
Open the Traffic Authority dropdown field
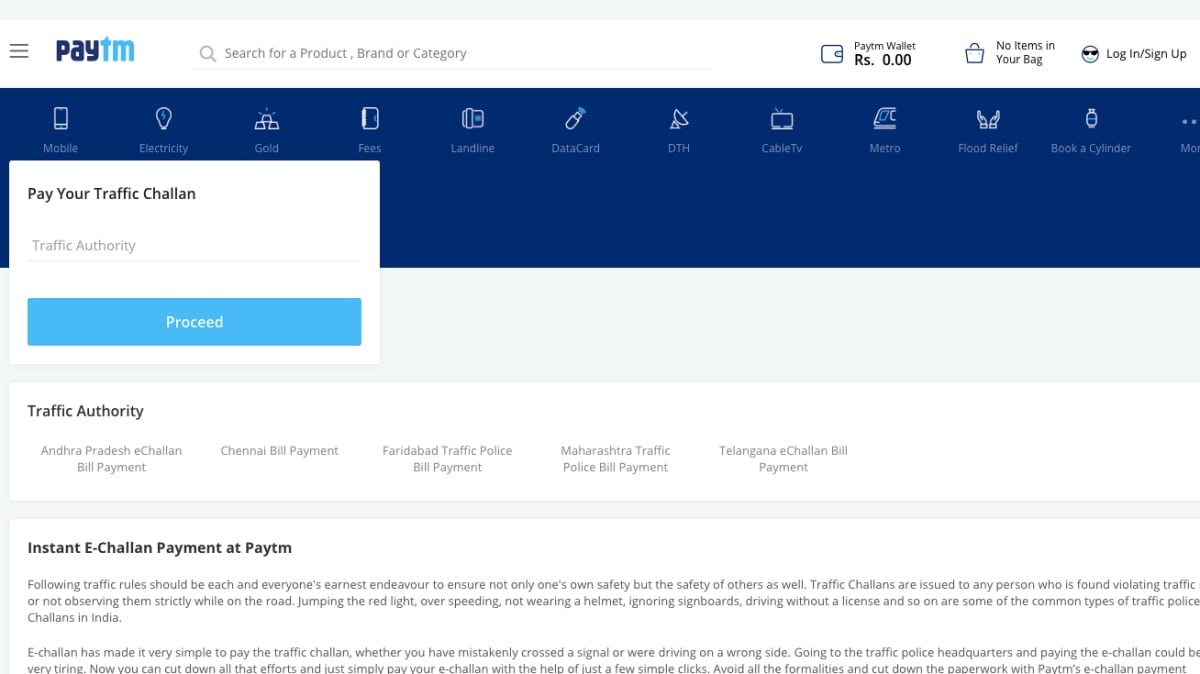[194, 245]
